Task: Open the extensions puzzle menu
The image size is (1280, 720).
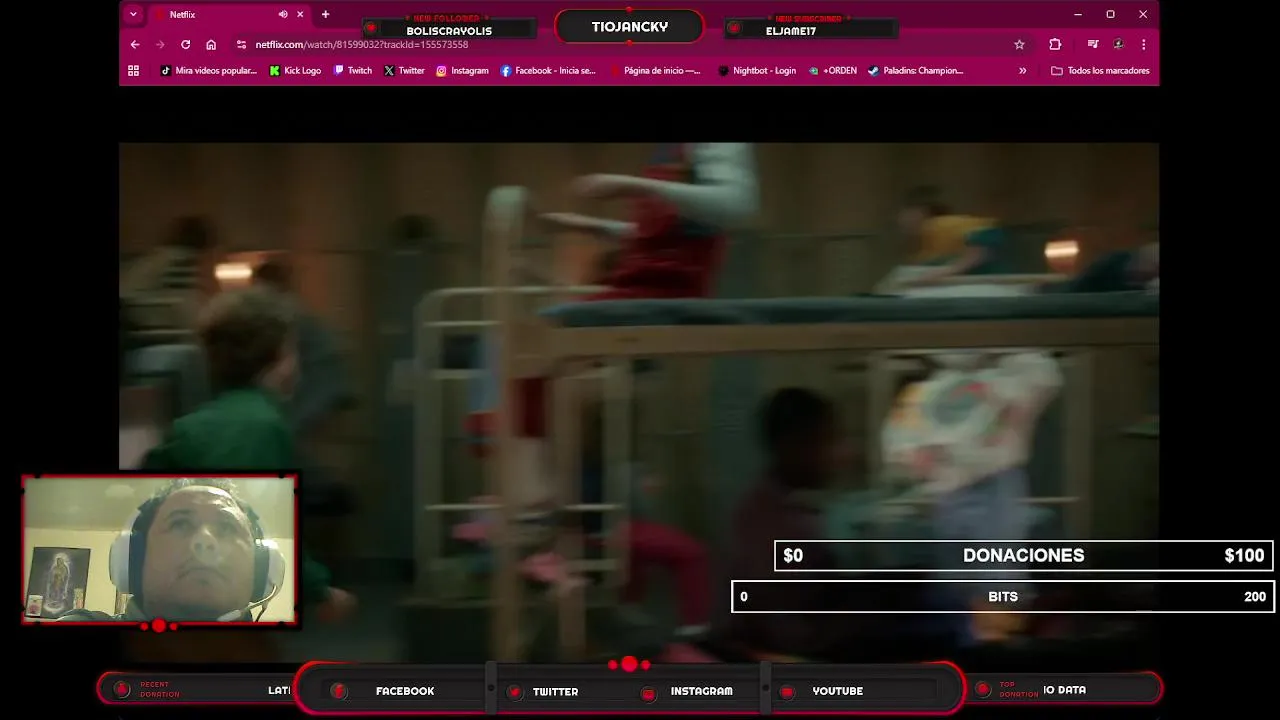Action: (1055, 44)
